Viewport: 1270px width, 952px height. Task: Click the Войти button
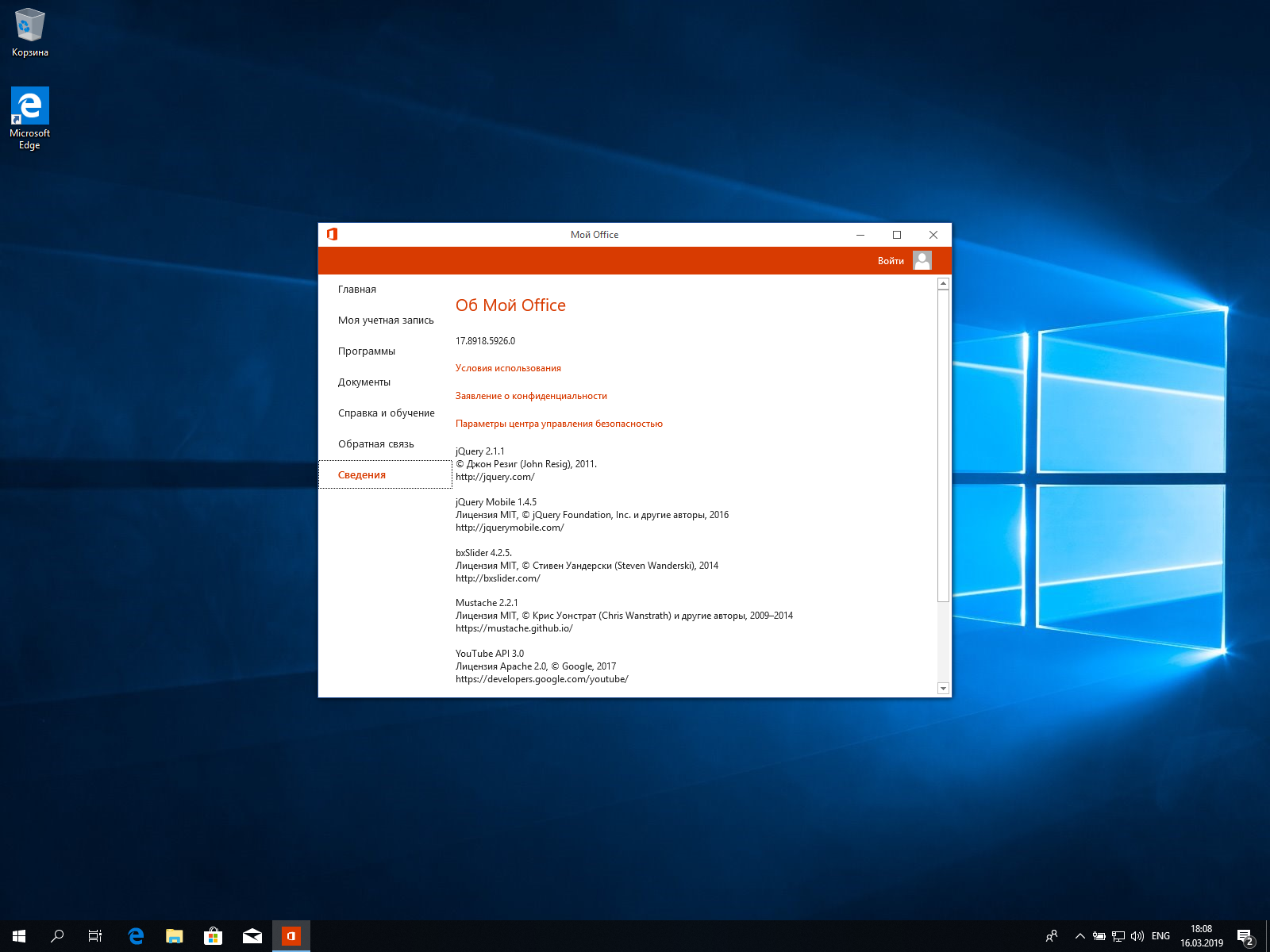[890, 260]
